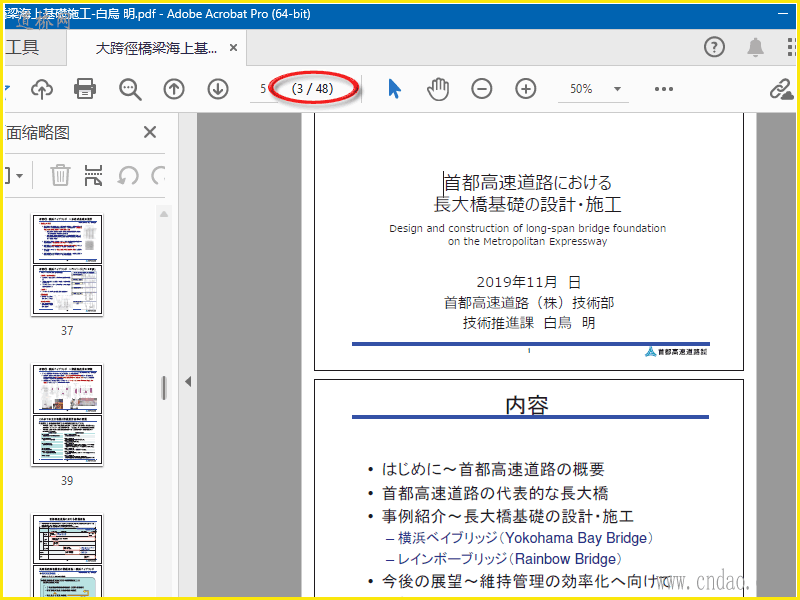
Task: Open the help question mark icon
Action: click(714, 47)
